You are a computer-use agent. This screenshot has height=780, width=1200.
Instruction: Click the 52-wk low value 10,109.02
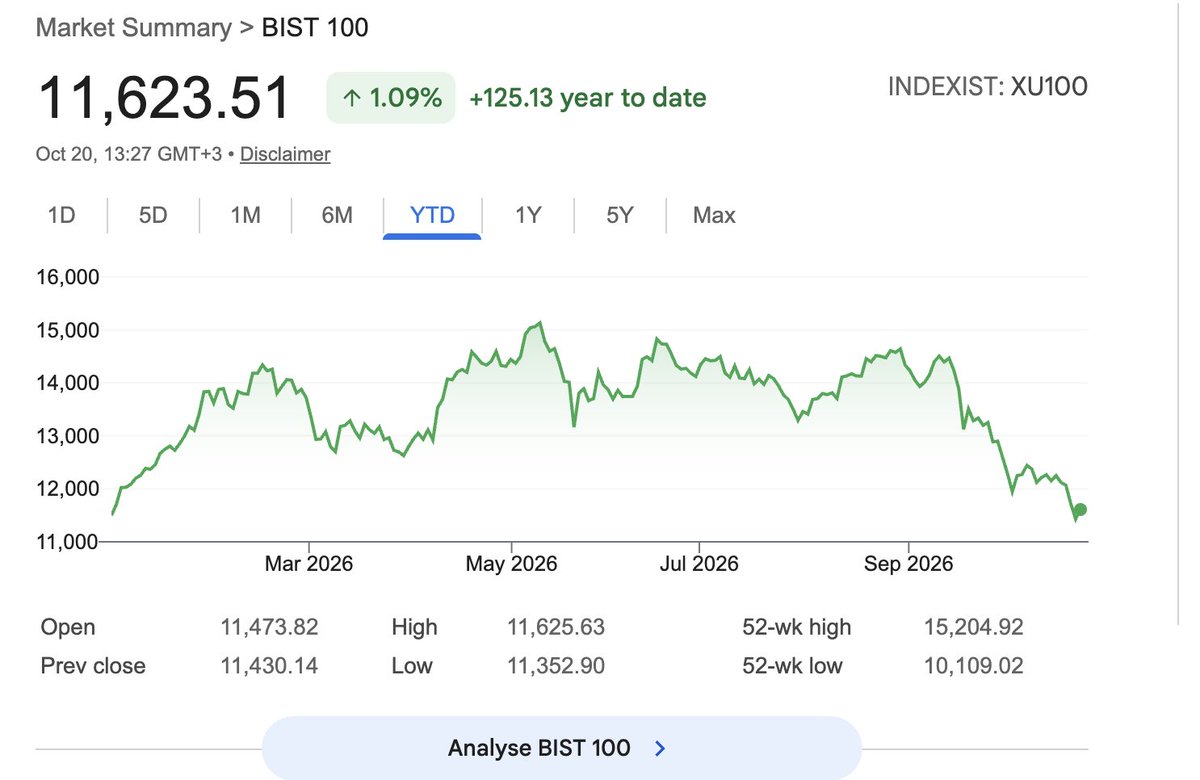[974, 665]
